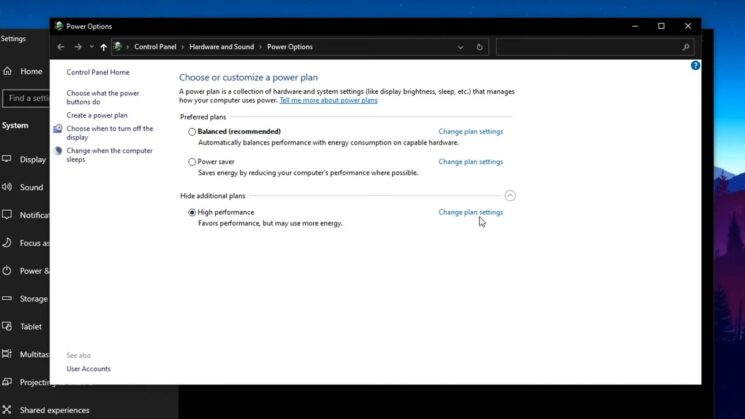
Task: Click the Back navigation arrow
Action: tap(60, 47)
